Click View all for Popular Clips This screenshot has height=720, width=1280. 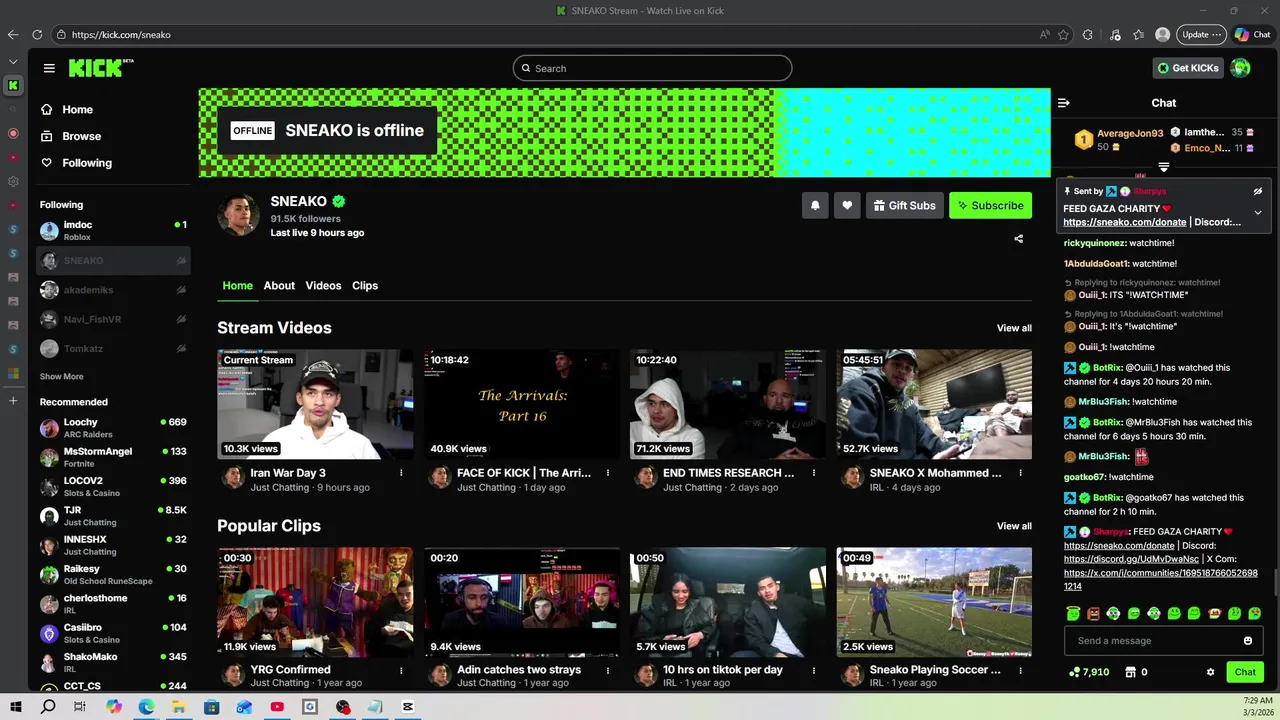1014,526
